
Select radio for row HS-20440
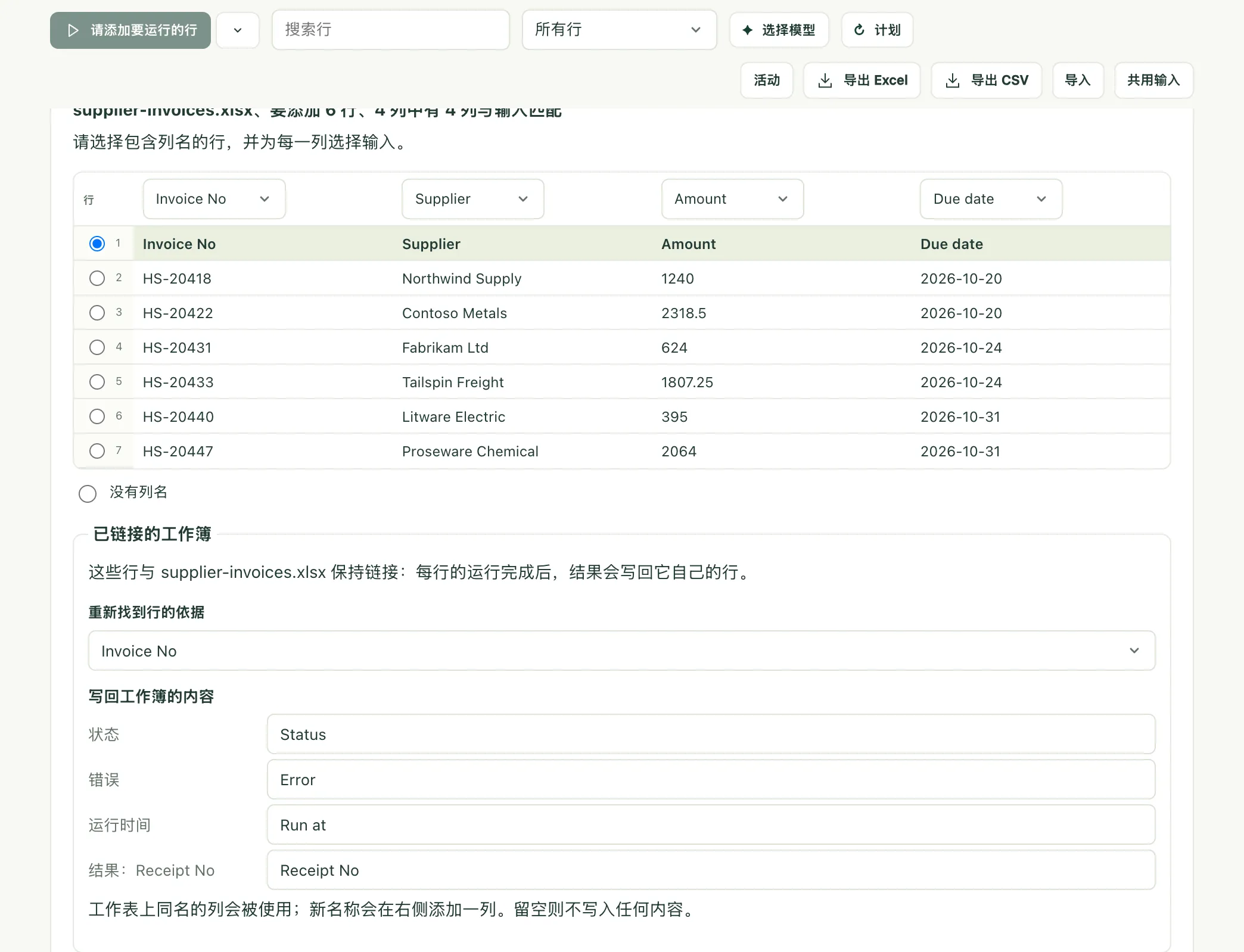[x=97, y=416]
